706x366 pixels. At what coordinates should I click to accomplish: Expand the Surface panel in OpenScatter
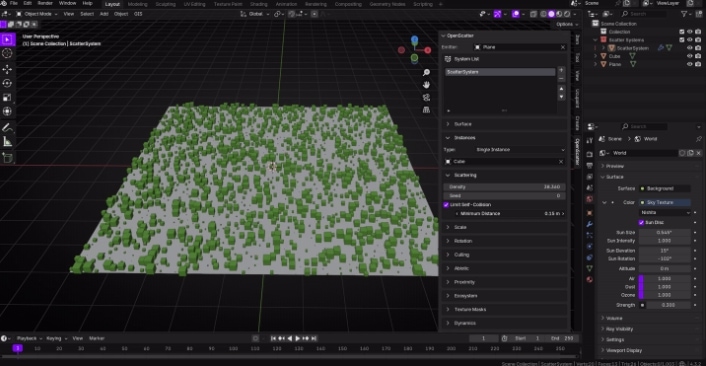pyautogui.click(x=504, y=124)
